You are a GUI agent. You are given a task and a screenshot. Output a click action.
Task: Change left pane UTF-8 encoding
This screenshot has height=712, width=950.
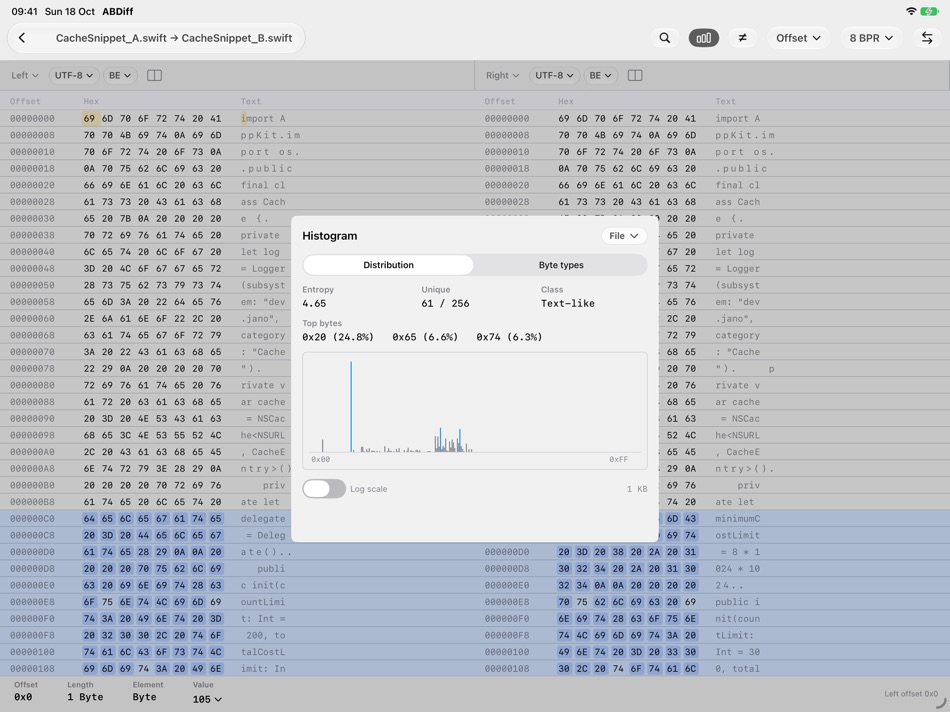pyautogui.click(x=73, y=75)
